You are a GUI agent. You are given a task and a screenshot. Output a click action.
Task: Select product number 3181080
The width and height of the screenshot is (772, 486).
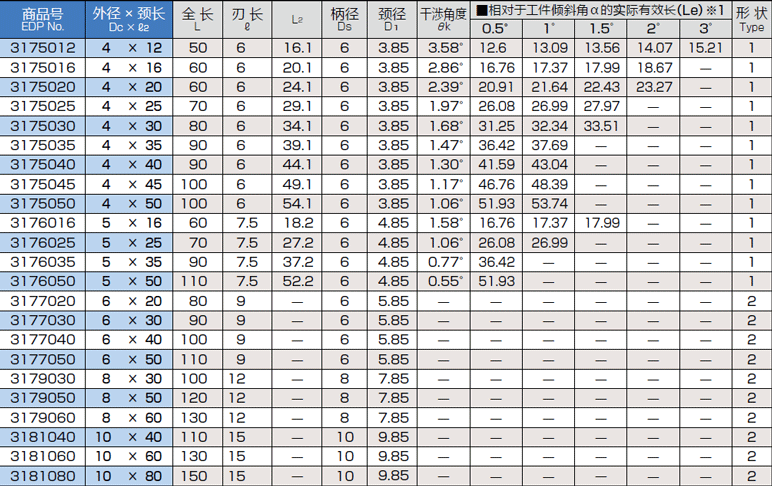tap(43, 476)
